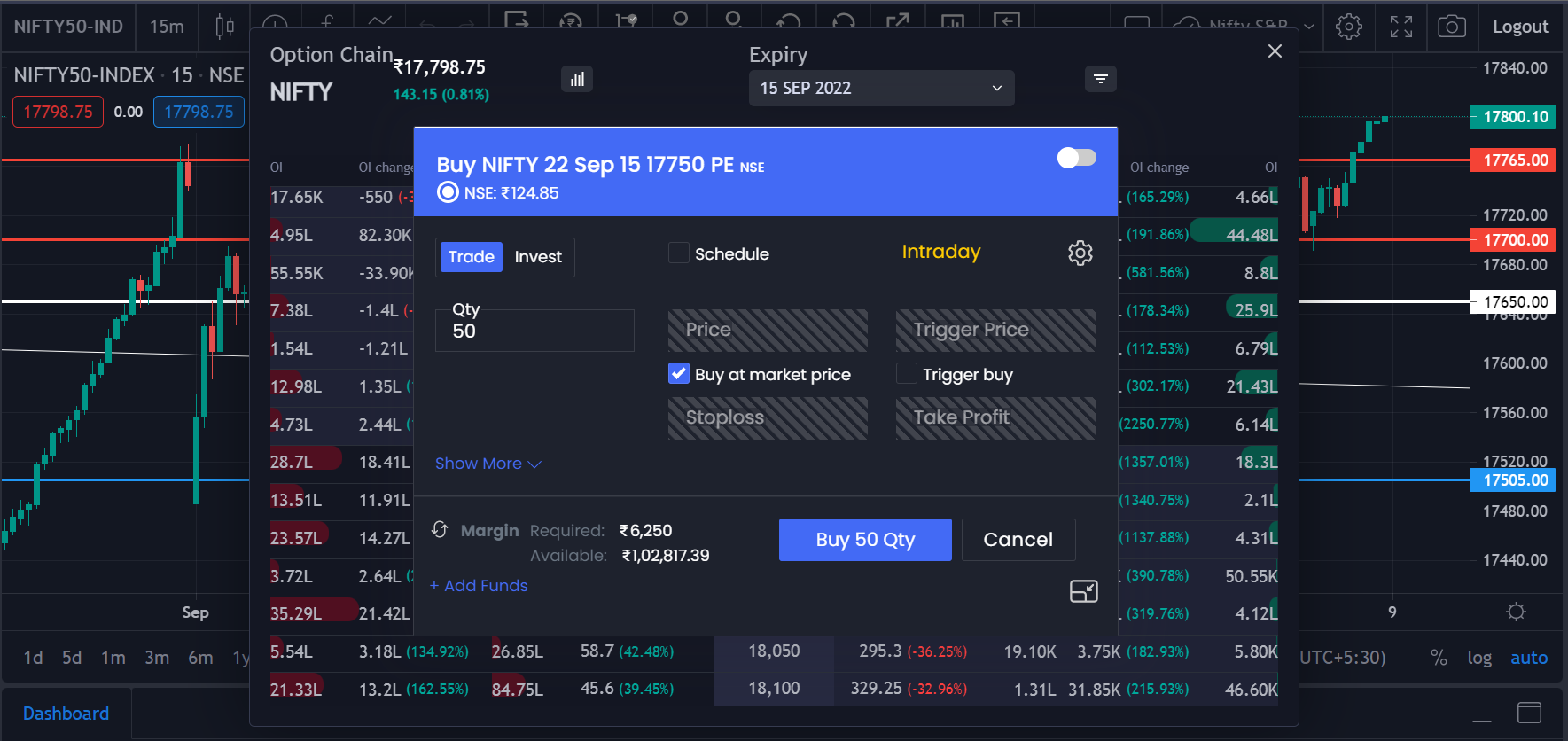Select the blue 17505.00 price line label
The width and height of the screenshot is (1568, 741).
point(1513,480)
